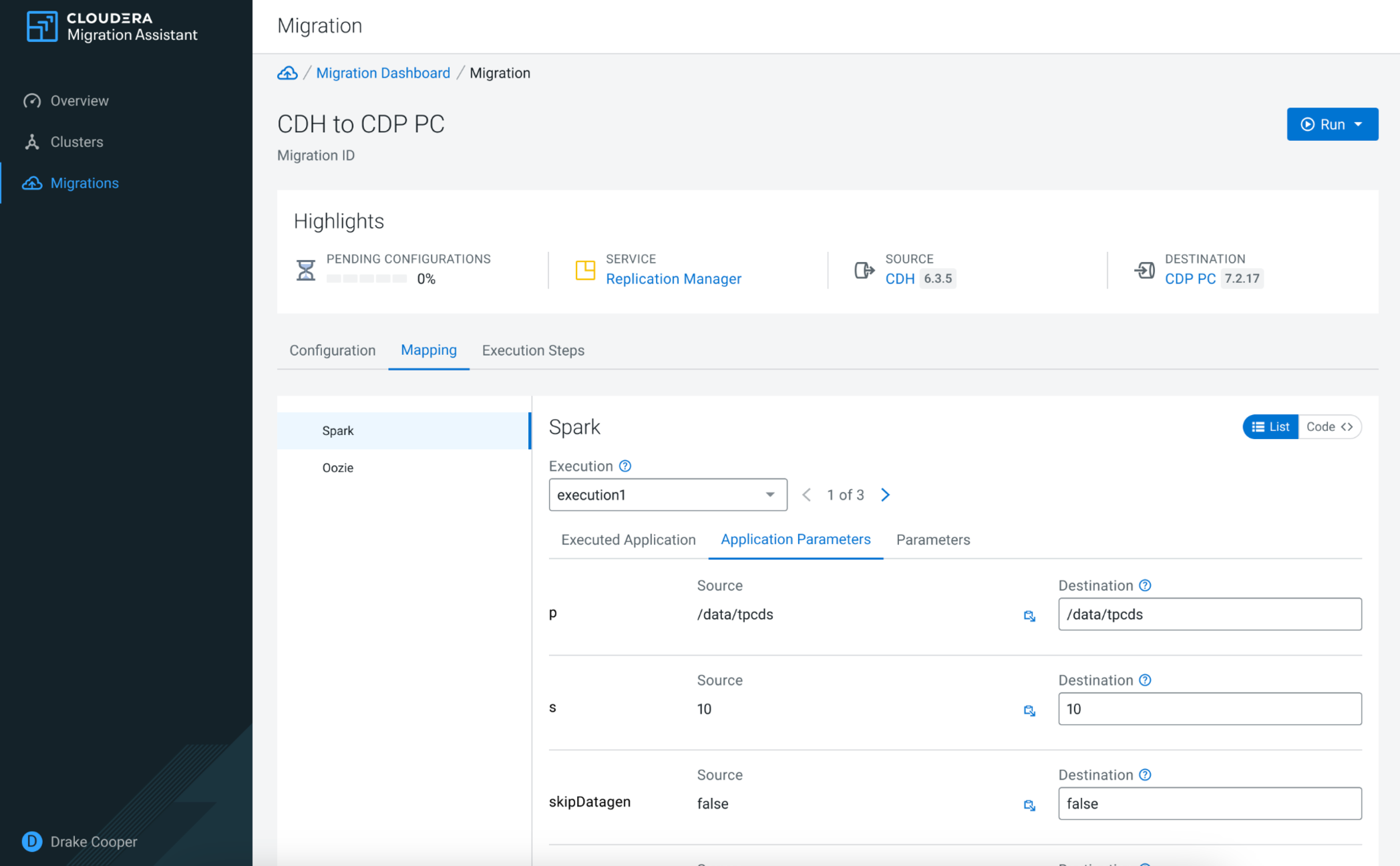
Task: Click the Service square icon
Action: coord(585,270)
